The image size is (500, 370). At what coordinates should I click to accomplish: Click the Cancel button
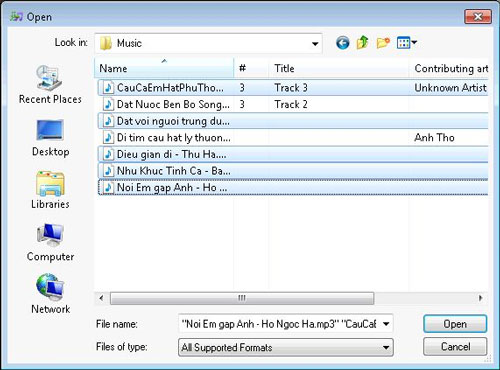(455, 347)
